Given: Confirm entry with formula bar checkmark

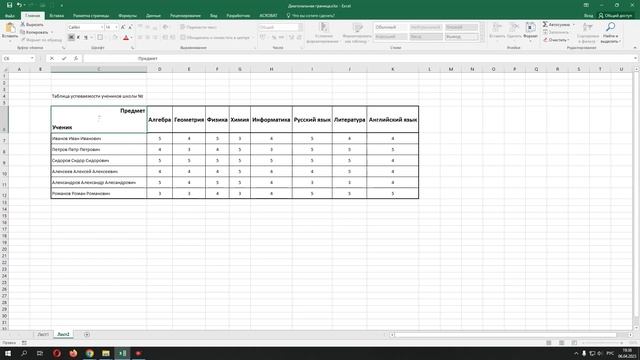Looking at the screenshot, I should pos(64,58).
